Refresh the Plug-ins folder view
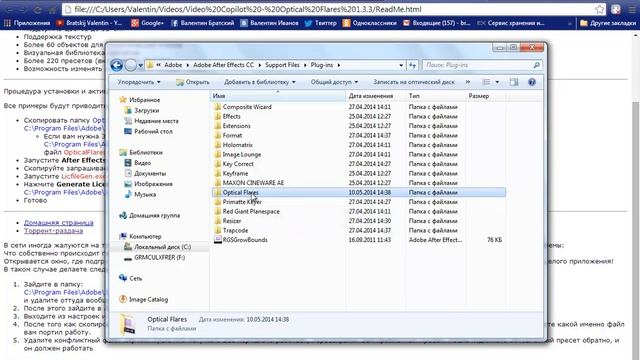 pyautogui.click(x=413, y=65)
